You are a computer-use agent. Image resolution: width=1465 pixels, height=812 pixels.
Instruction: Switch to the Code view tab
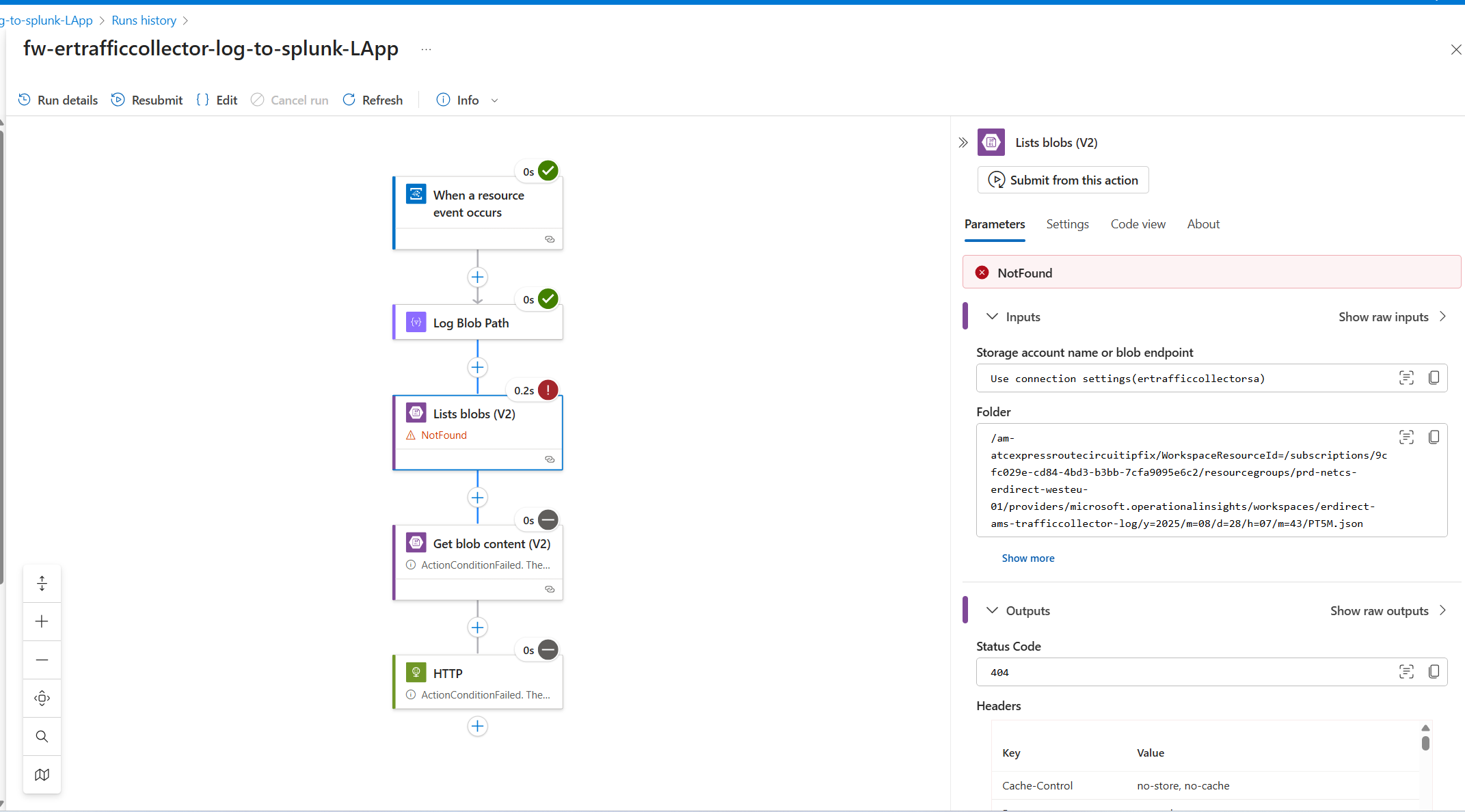coord(1138,224)
